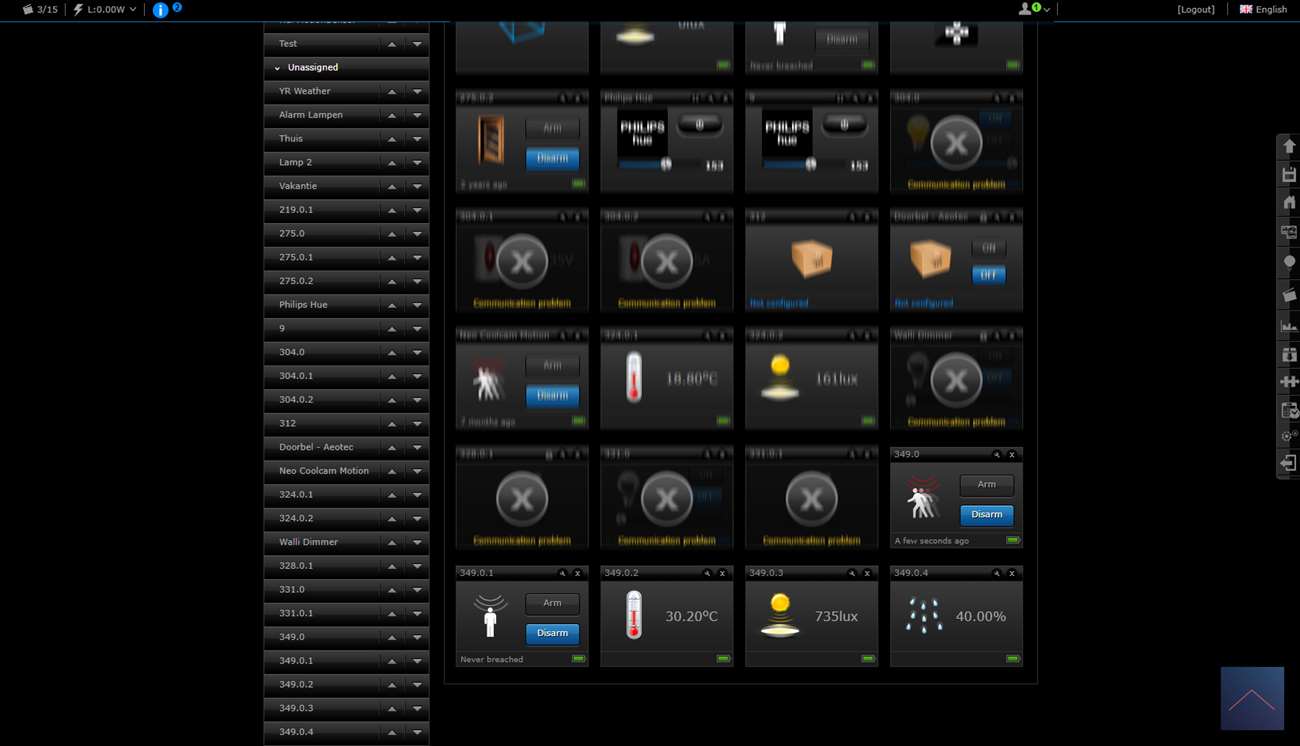The image size is (1300, 746).
Task: Click the English language selector
Action: point(1263,9)
